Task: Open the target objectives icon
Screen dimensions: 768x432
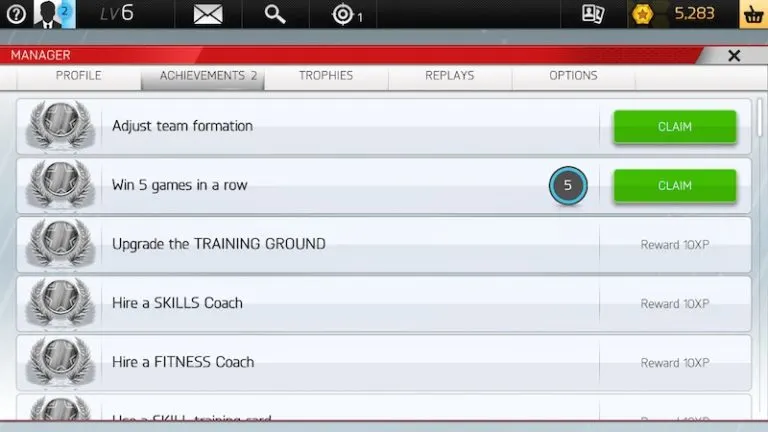Action: (345, 14)
